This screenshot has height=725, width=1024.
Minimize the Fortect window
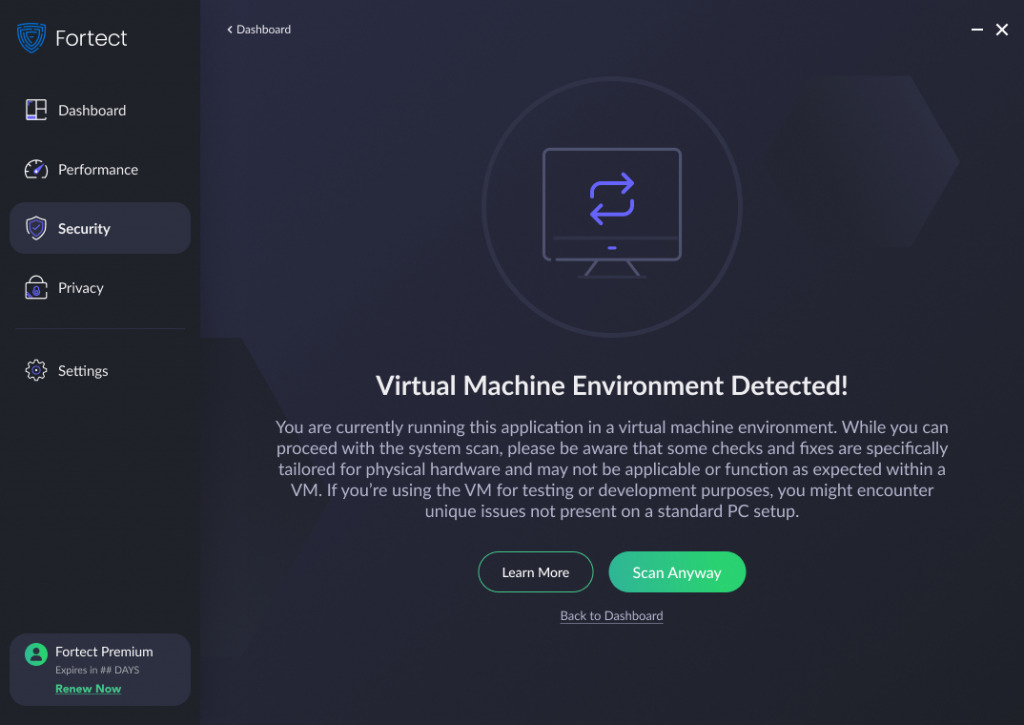click(977, 31)
